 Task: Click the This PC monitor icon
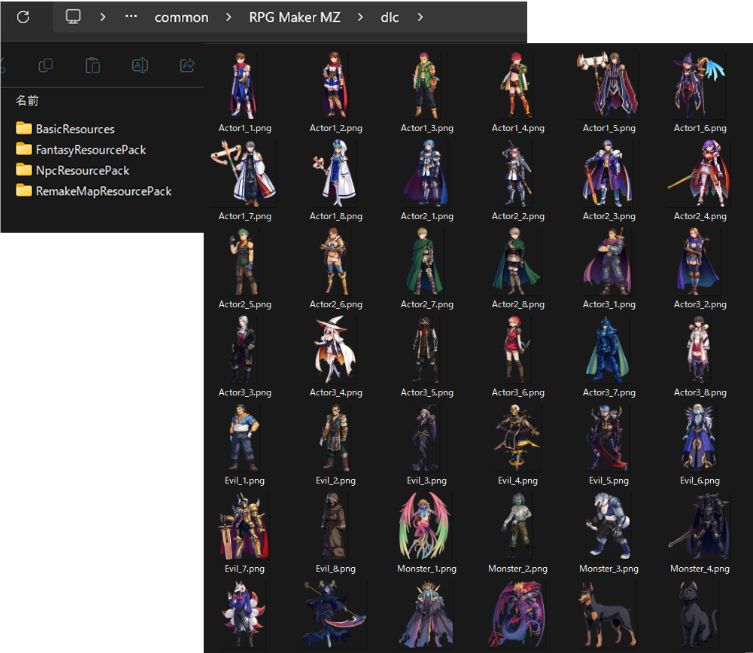(x=73, y=17)
